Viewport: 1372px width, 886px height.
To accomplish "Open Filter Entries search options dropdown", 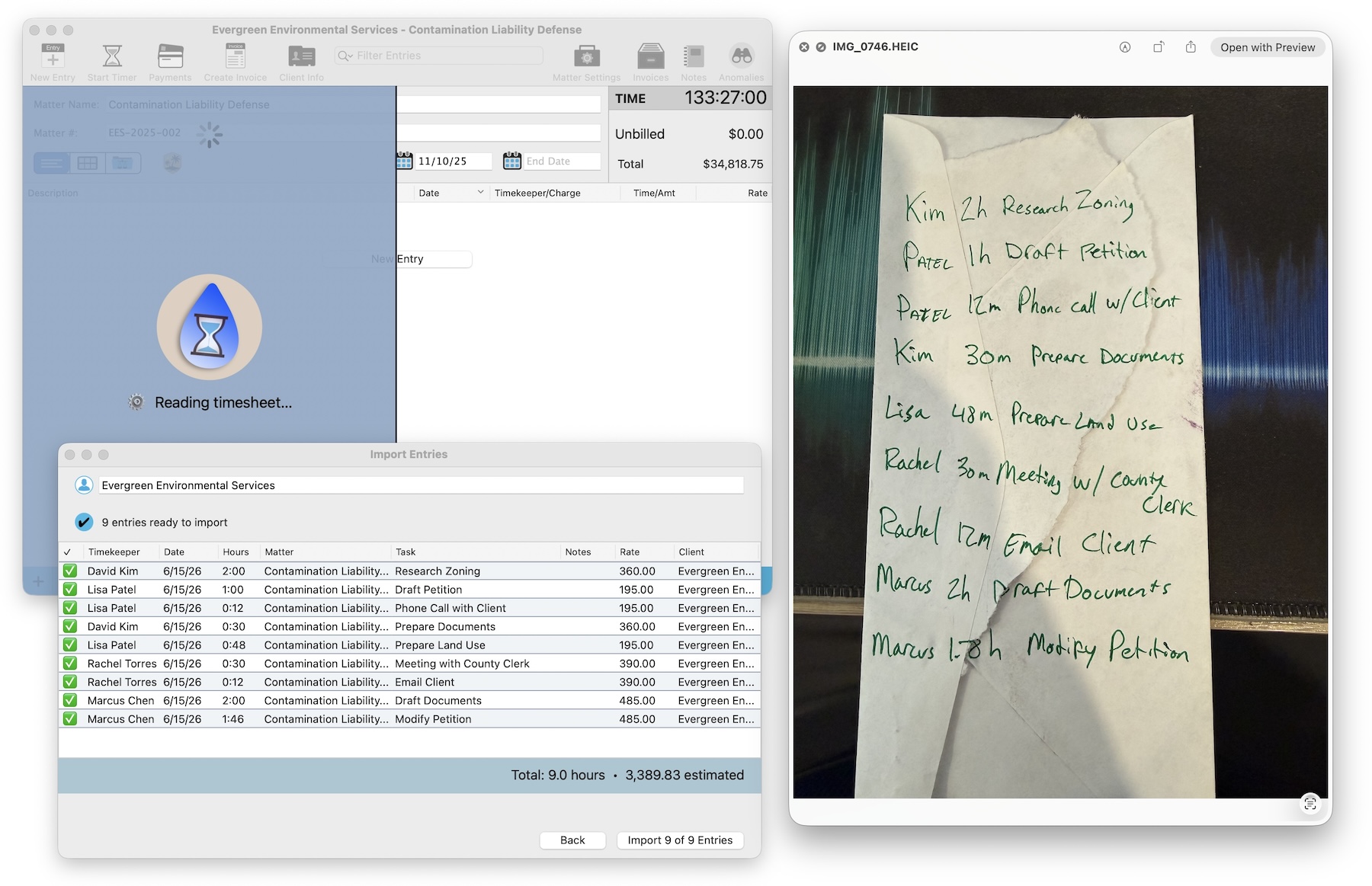I will (350, 56).
